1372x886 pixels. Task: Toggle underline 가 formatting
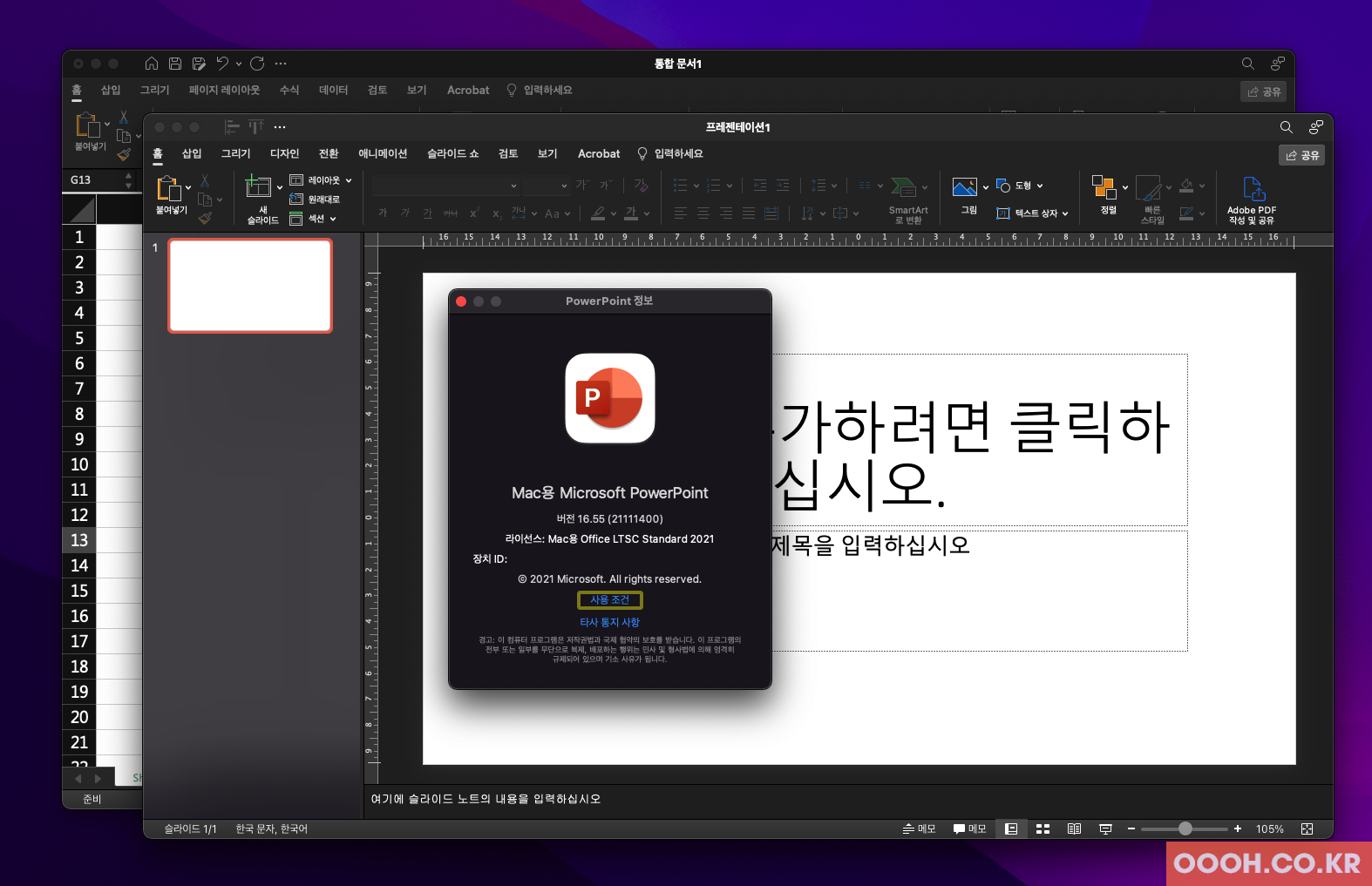(x=427, y=213)
